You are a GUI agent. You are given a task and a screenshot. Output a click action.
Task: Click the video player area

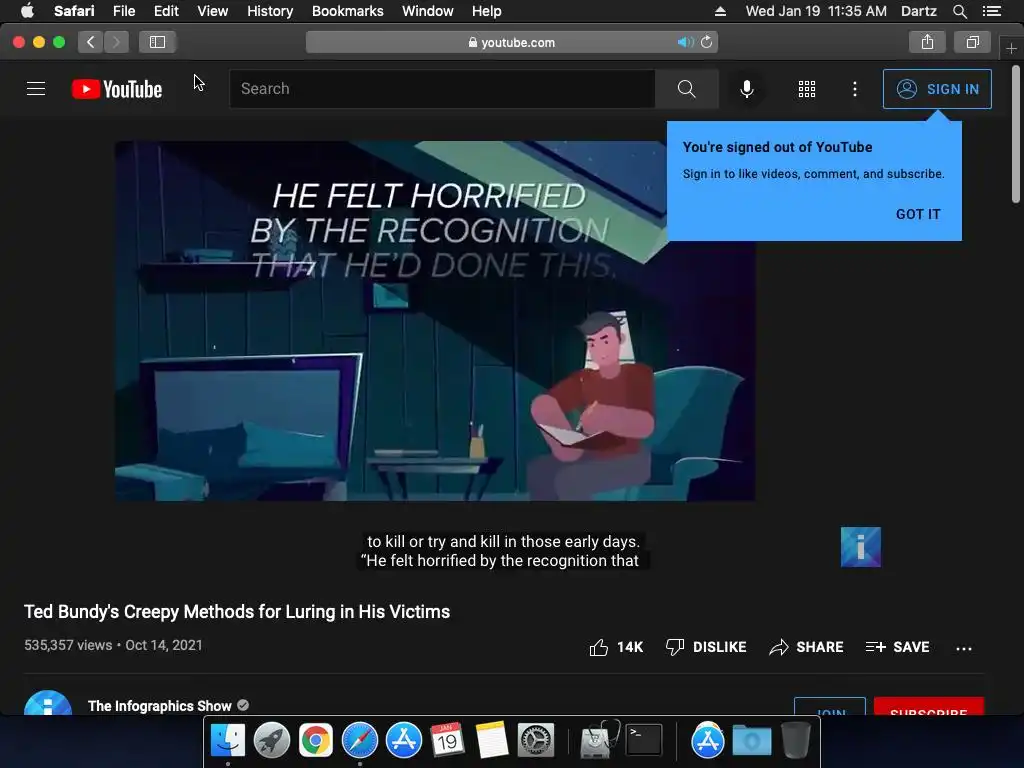coord(435,321)
